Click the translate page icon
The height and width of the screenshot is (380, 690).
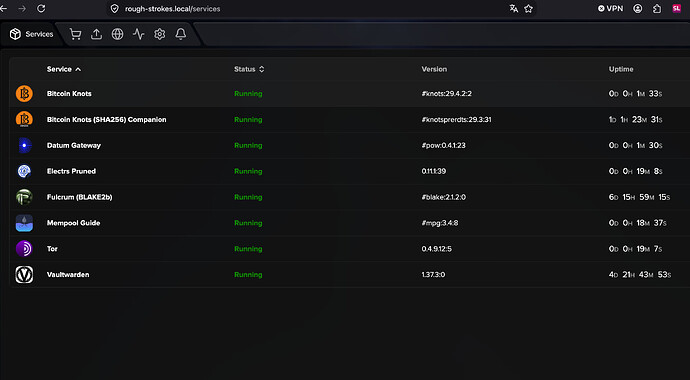coord(514,8)
